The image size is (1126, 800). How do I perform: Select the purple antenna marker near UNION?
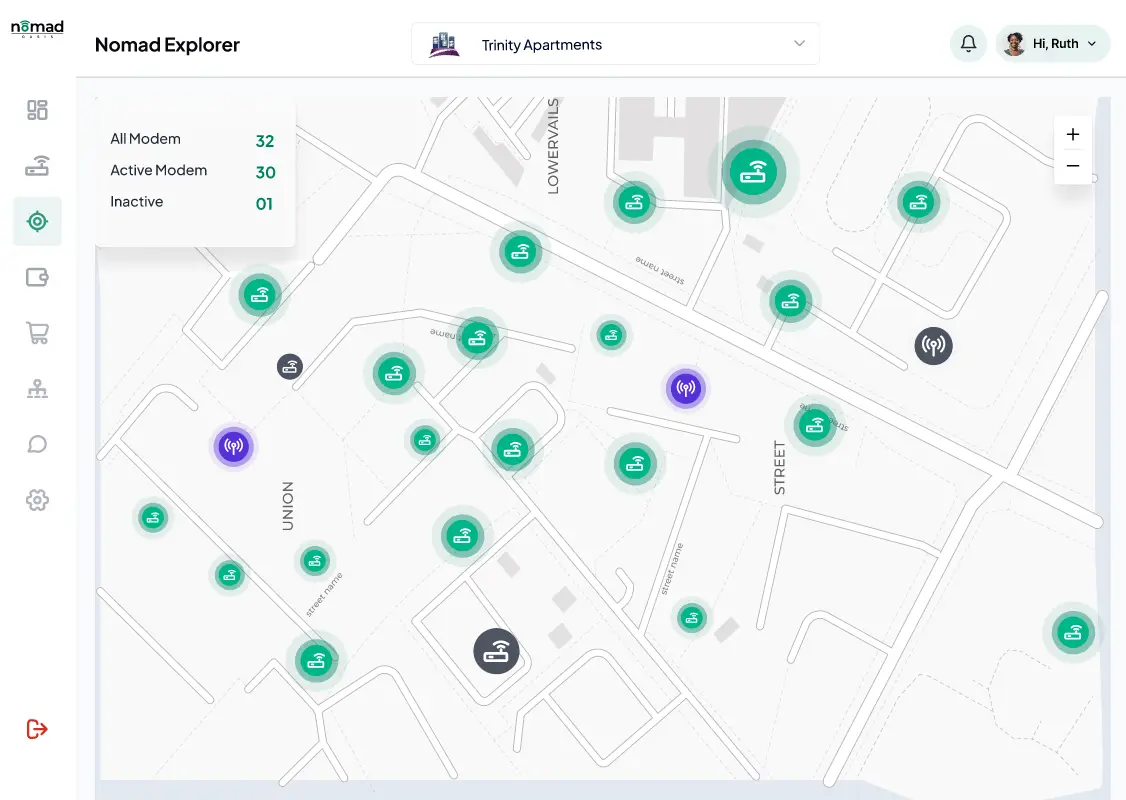coord(233,446)
